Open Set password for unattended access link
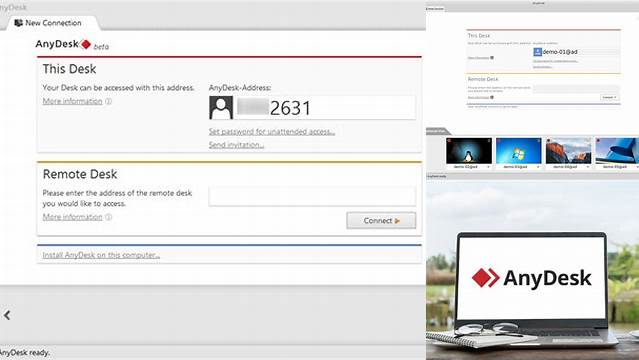The width and height of the screenshot is (639, 360). (x=272, y=132)
